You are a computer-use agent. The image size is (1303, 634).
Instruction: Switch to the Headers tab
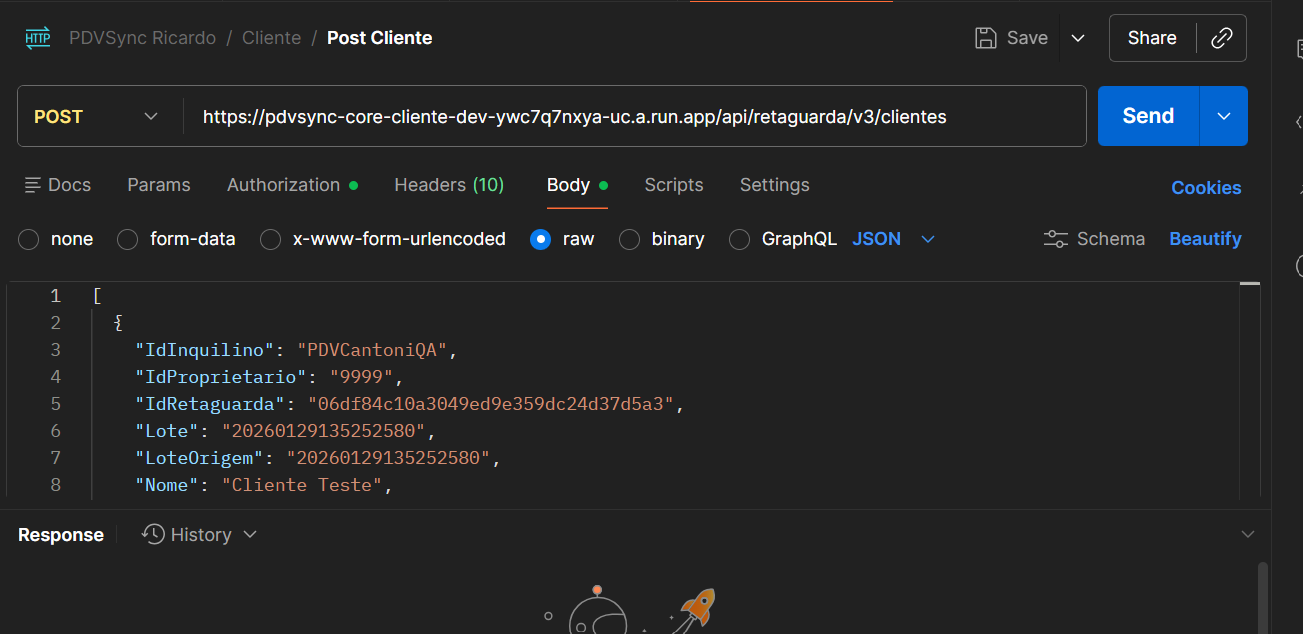point(449,185)
